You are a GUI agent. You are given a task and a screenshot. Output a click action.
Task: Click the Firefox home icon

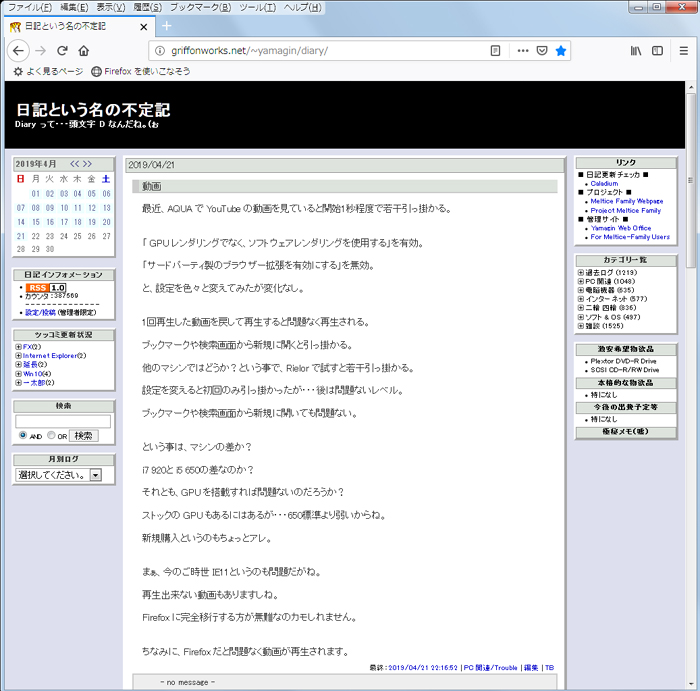84,51
